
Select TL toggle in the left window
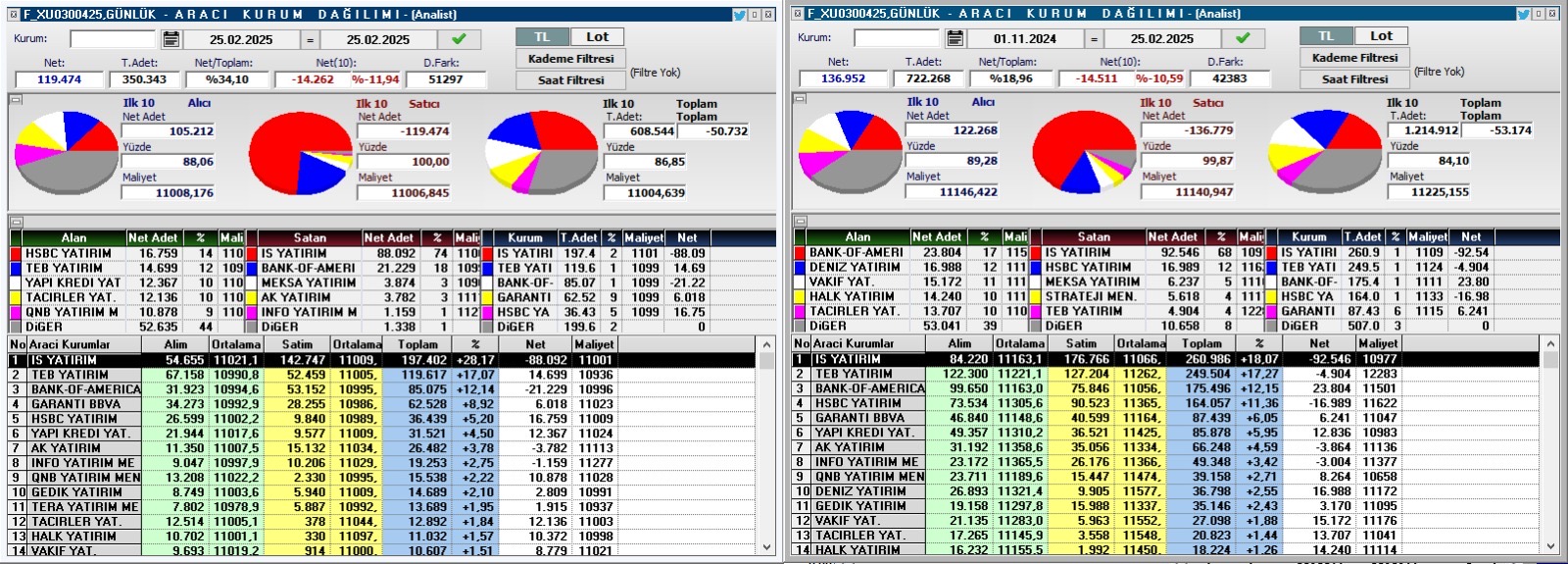click(x=542, y=36)
